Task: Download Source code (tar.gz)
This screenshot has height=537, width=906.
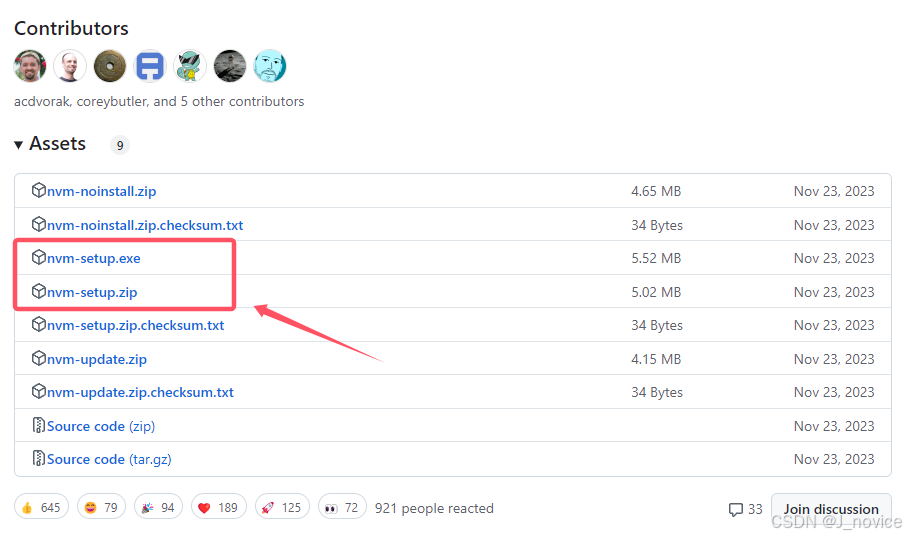Action: [x=109, y=460]
